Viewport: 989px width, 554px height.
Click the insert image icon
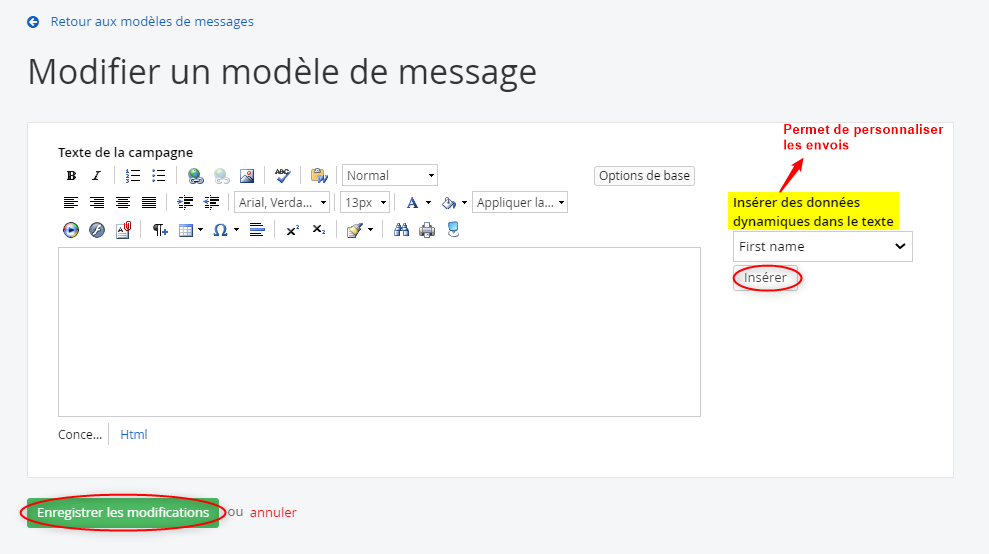(247, 176)
